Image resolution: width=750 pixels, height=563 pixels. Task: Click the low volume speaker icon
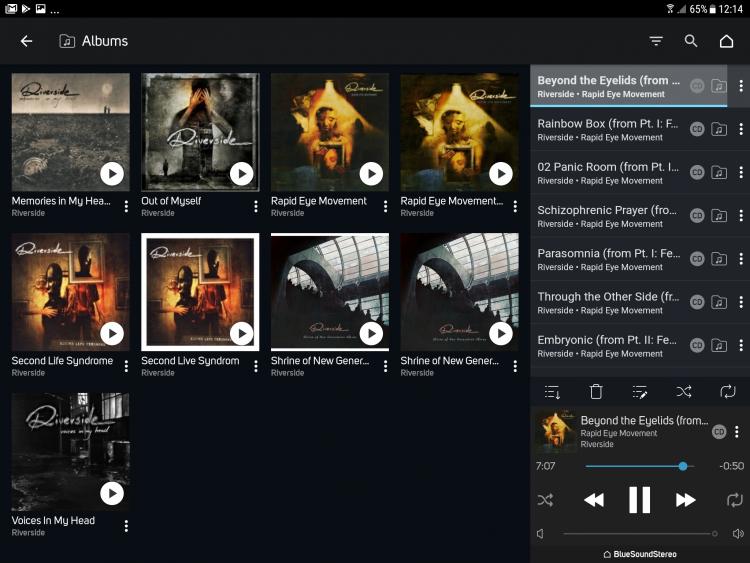540,534
